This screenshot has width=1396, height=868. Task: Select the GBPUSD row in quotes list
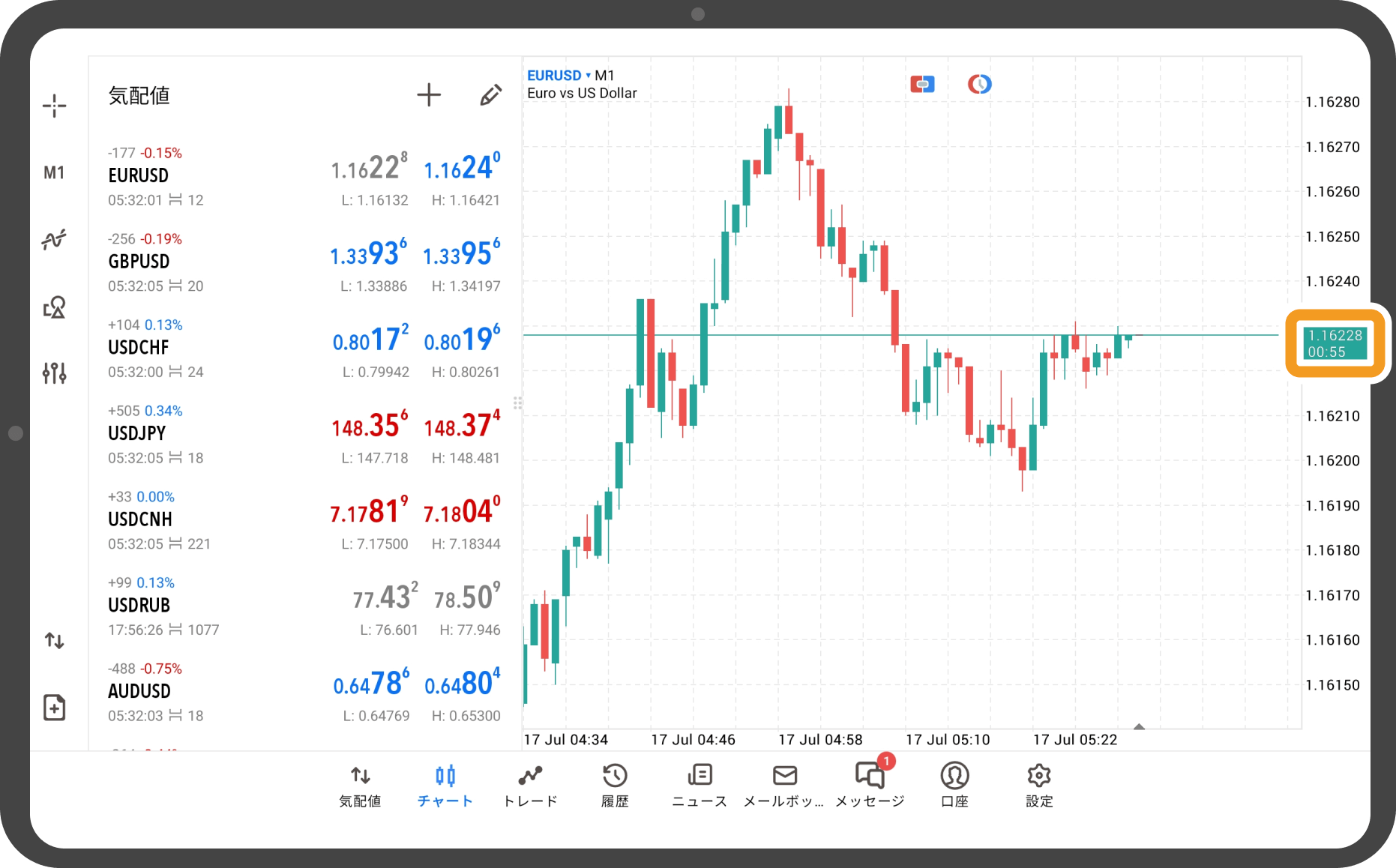(x=304, y=262)
